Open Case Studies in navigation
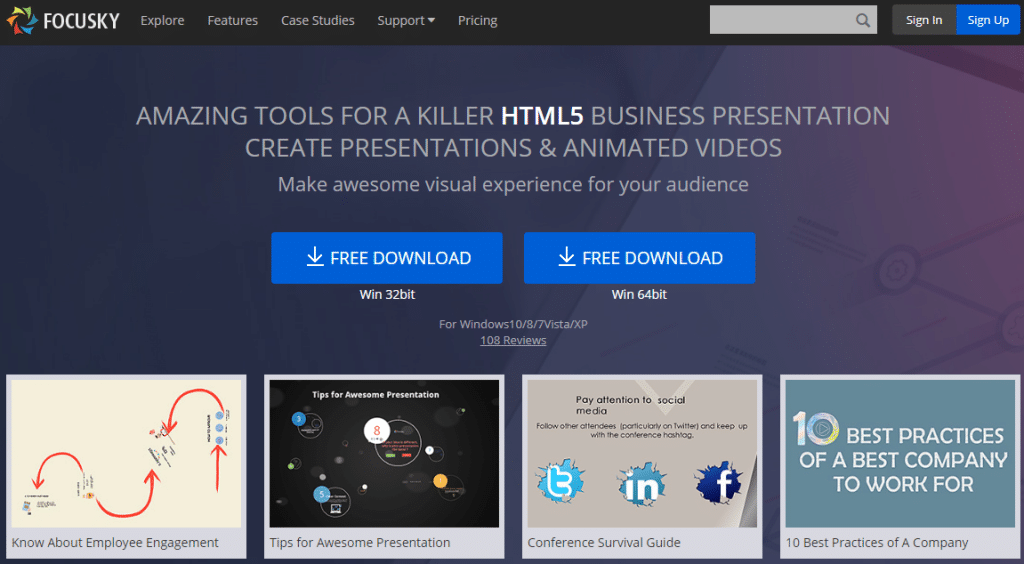1024x564 pixels. click(317, 20)
